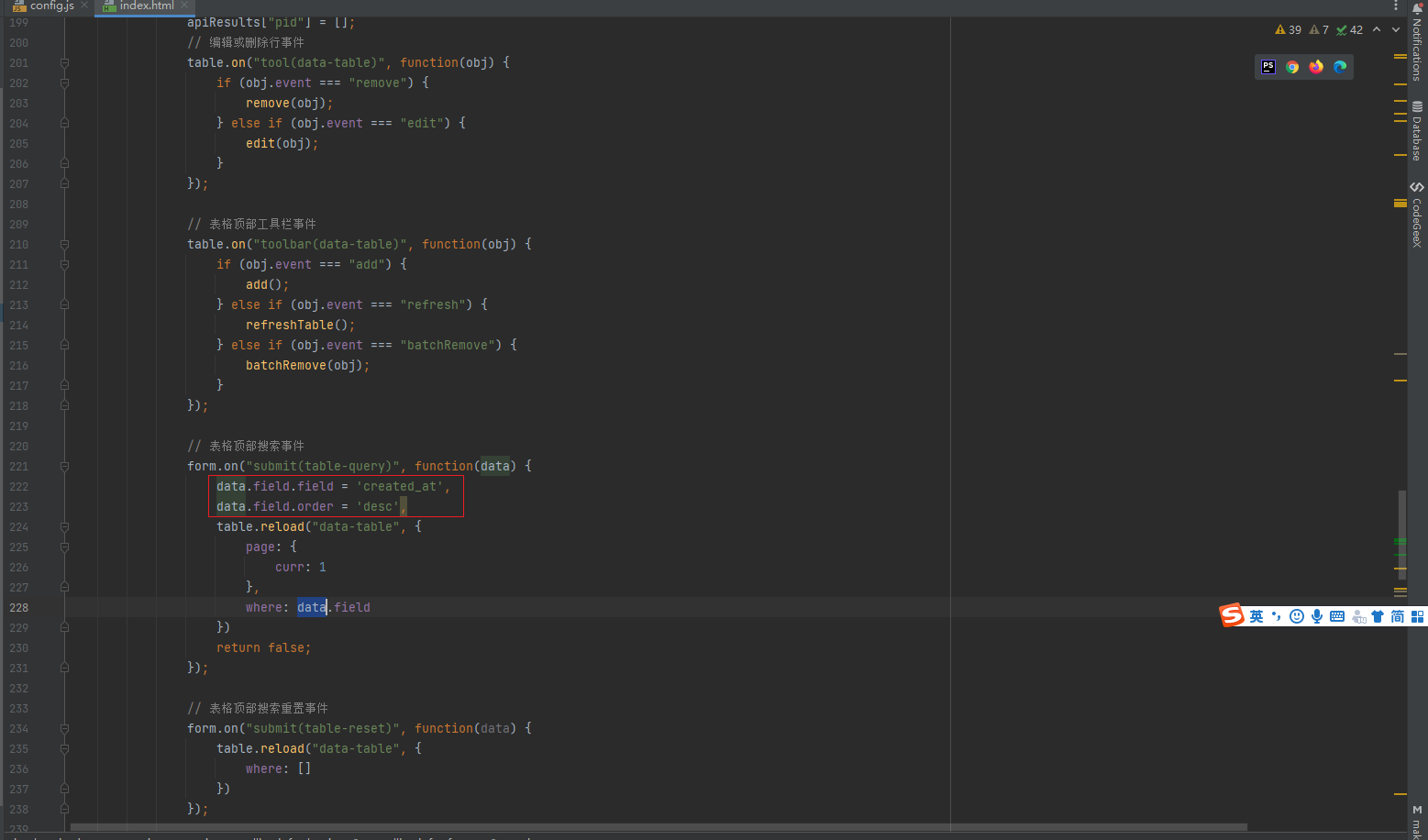Viewport: 1428px width, 840px height.
Task: Collapse the tool(data-table) function fold on line 201
Action: click(x=64, y=63)
